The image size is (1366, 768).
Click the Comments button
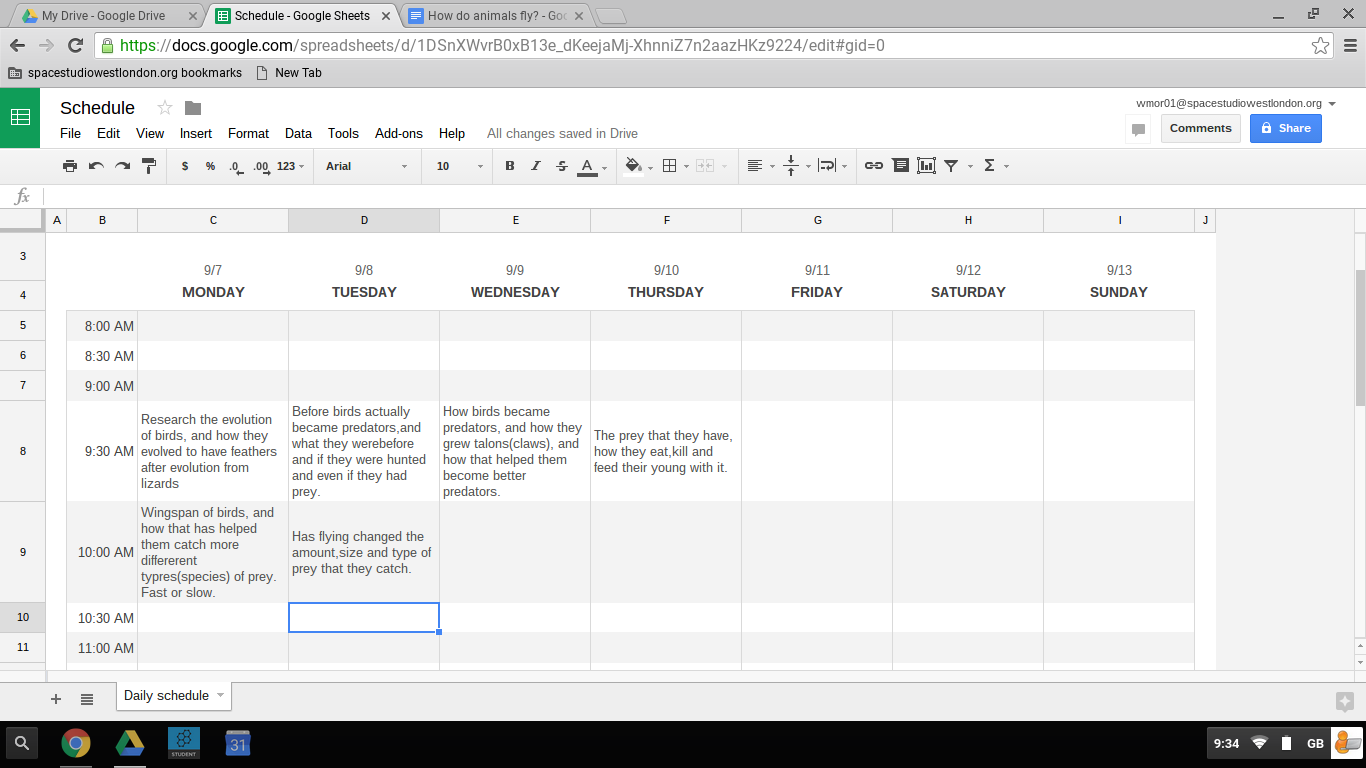(x=1201, y=128)
